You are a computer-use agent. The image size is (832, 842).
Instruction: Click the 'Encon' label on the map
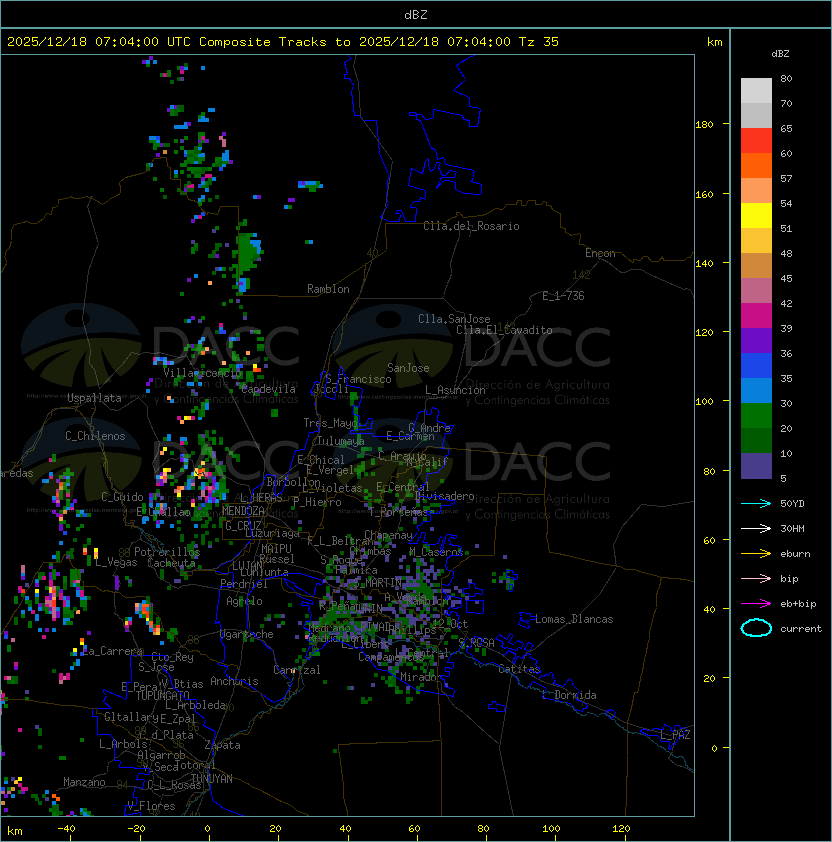(x=600, y=253)
